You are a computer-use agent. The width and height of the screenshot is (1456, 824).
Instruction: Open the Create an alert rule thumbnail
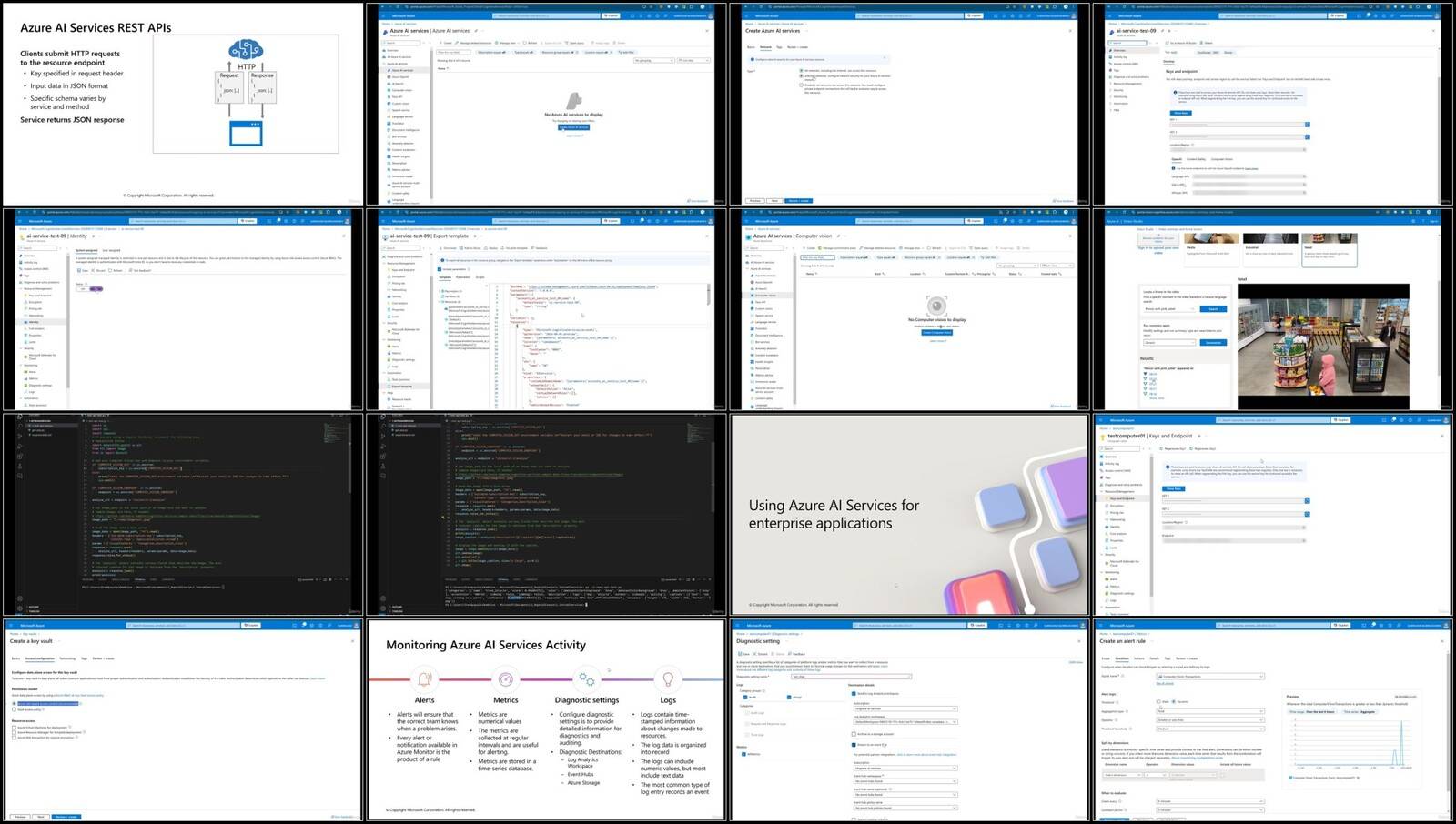1274,720
